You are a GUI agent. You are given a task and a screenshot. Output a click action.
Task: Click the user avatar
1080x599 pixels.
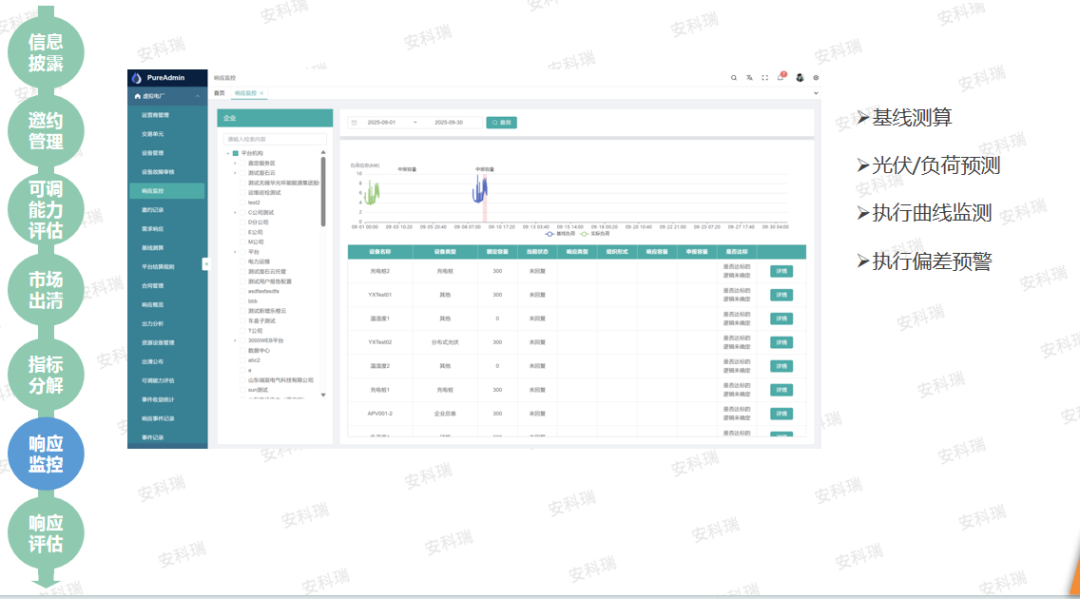(800, 78)
